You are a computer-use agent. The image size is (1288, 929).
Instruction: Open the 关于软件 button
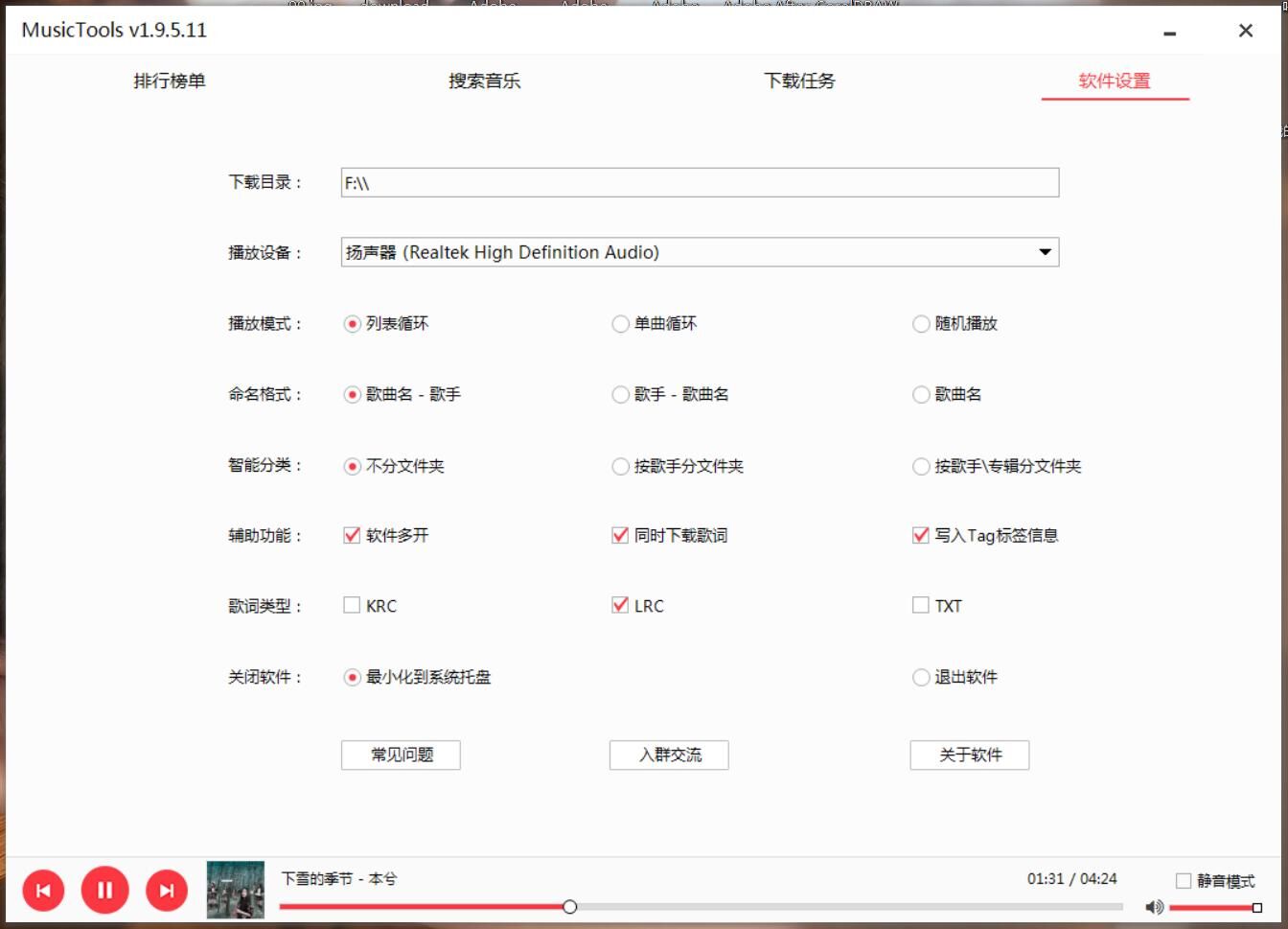[x=969, y=755]
